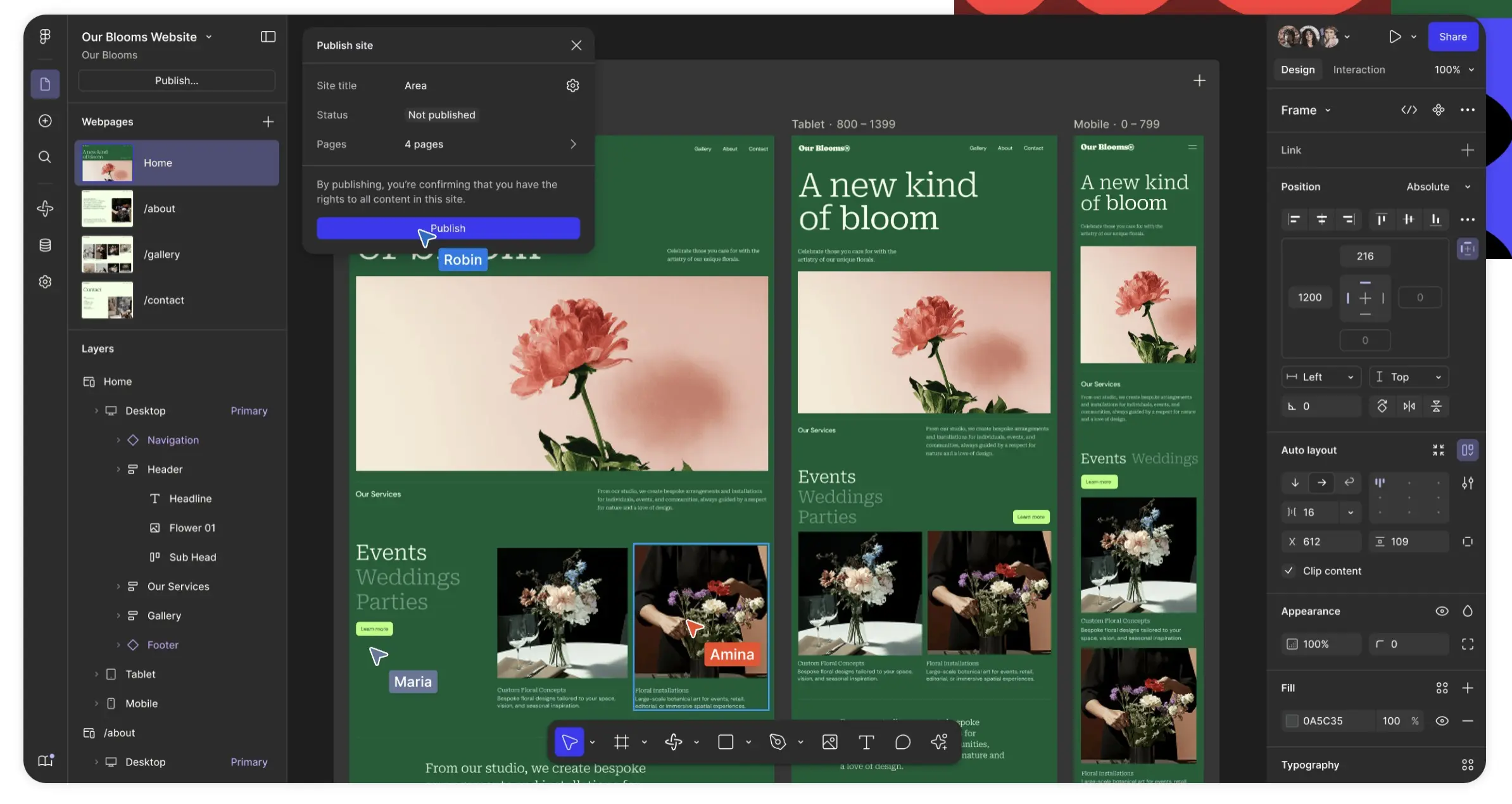
Task: Open the Top vertical constraint dropdown
Action: coord(1409,377)
